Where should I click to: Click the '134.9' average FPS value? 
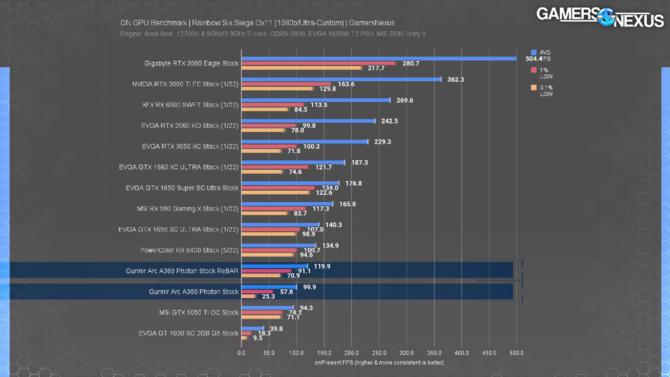pyautogui.click(x=330, y=245)
